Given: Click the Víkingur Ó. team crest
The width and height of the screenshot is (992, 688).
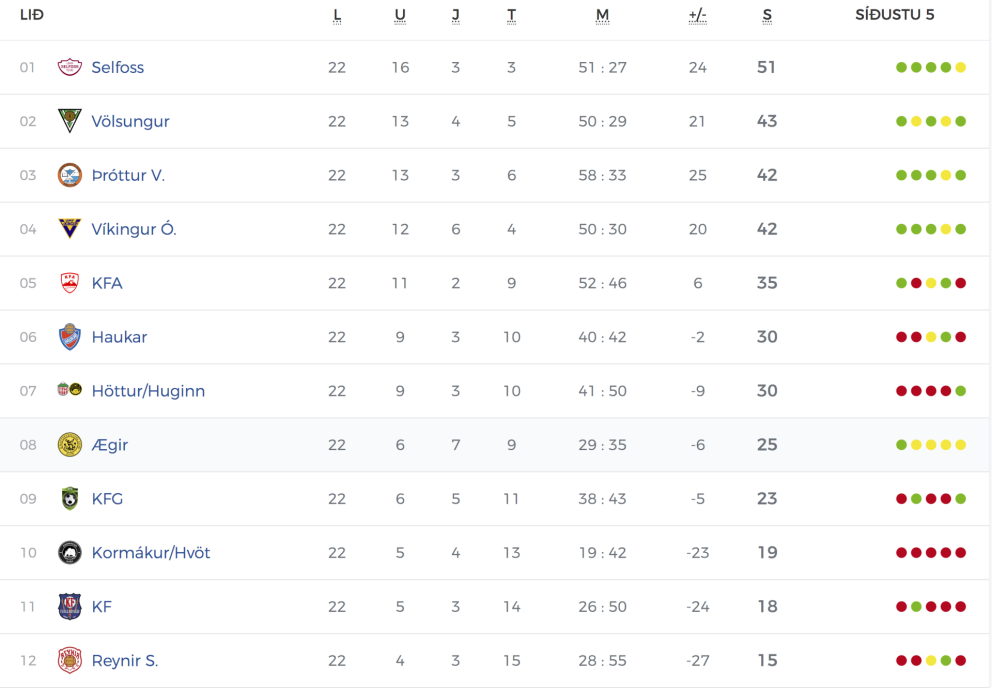Looking at the screenshot, I should coord(69,229).
